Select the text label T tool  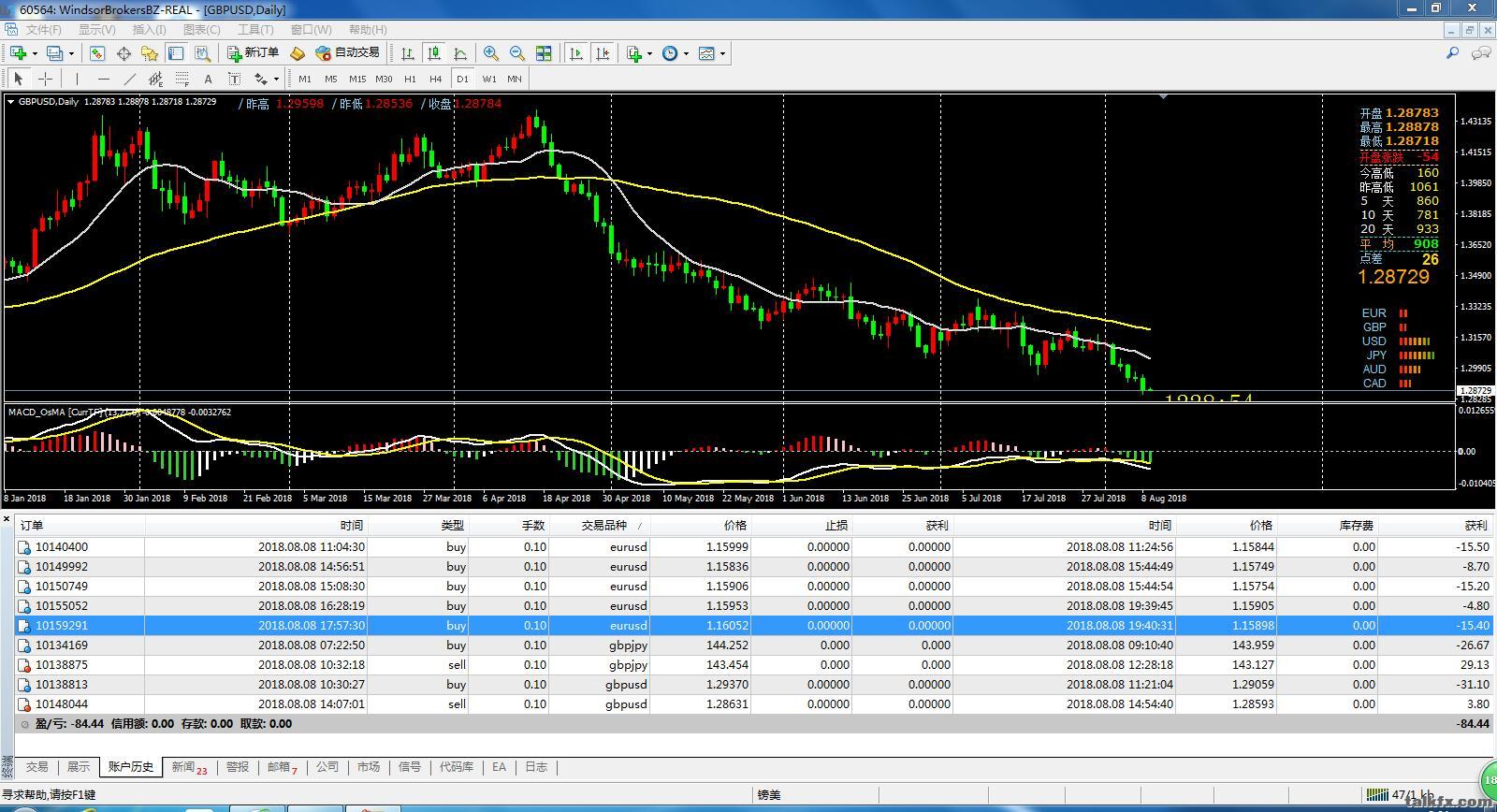(234, 79)
